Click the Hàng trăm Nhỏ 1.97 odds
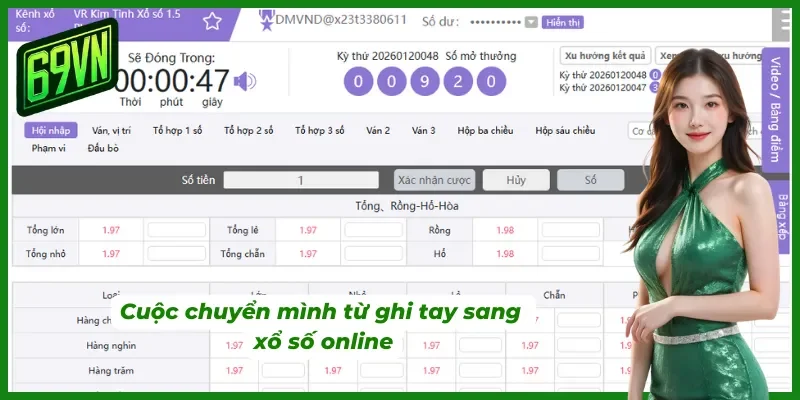 [x=333, y=370]
